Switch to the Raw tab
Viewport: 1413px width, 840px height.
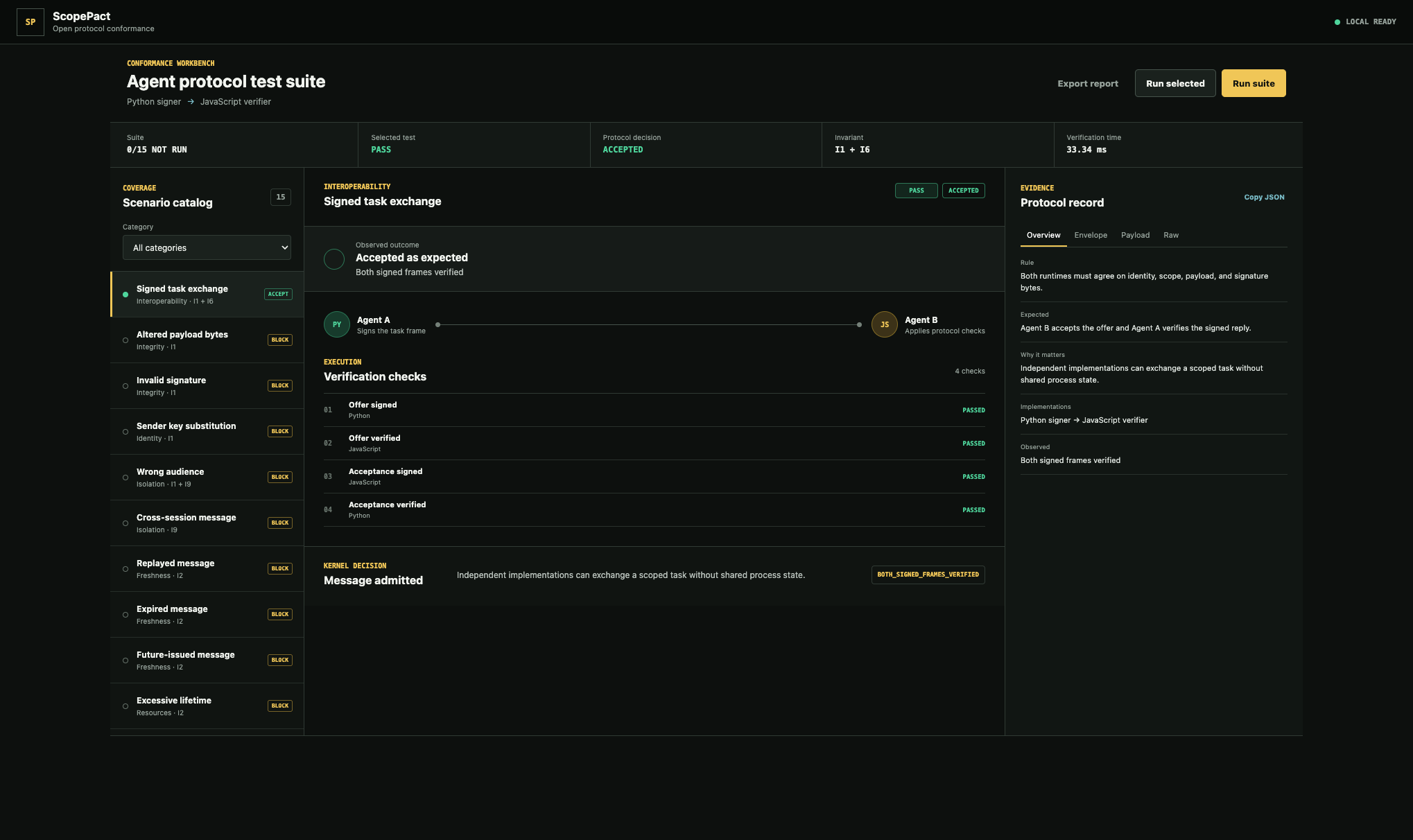(1171, 236)
